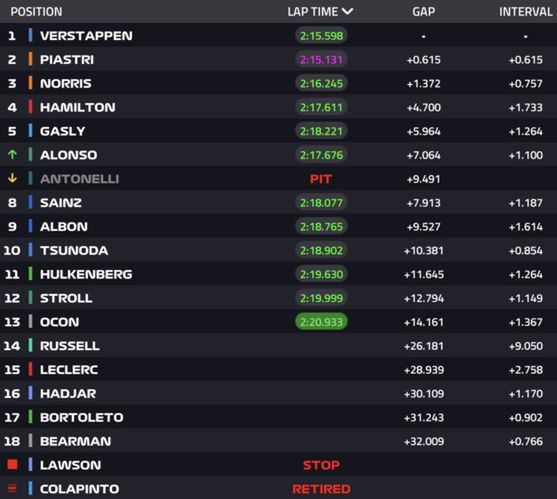Screen dimensions: 557x499
Task: Click Piastri's orange team color bar
Action: 30,59
